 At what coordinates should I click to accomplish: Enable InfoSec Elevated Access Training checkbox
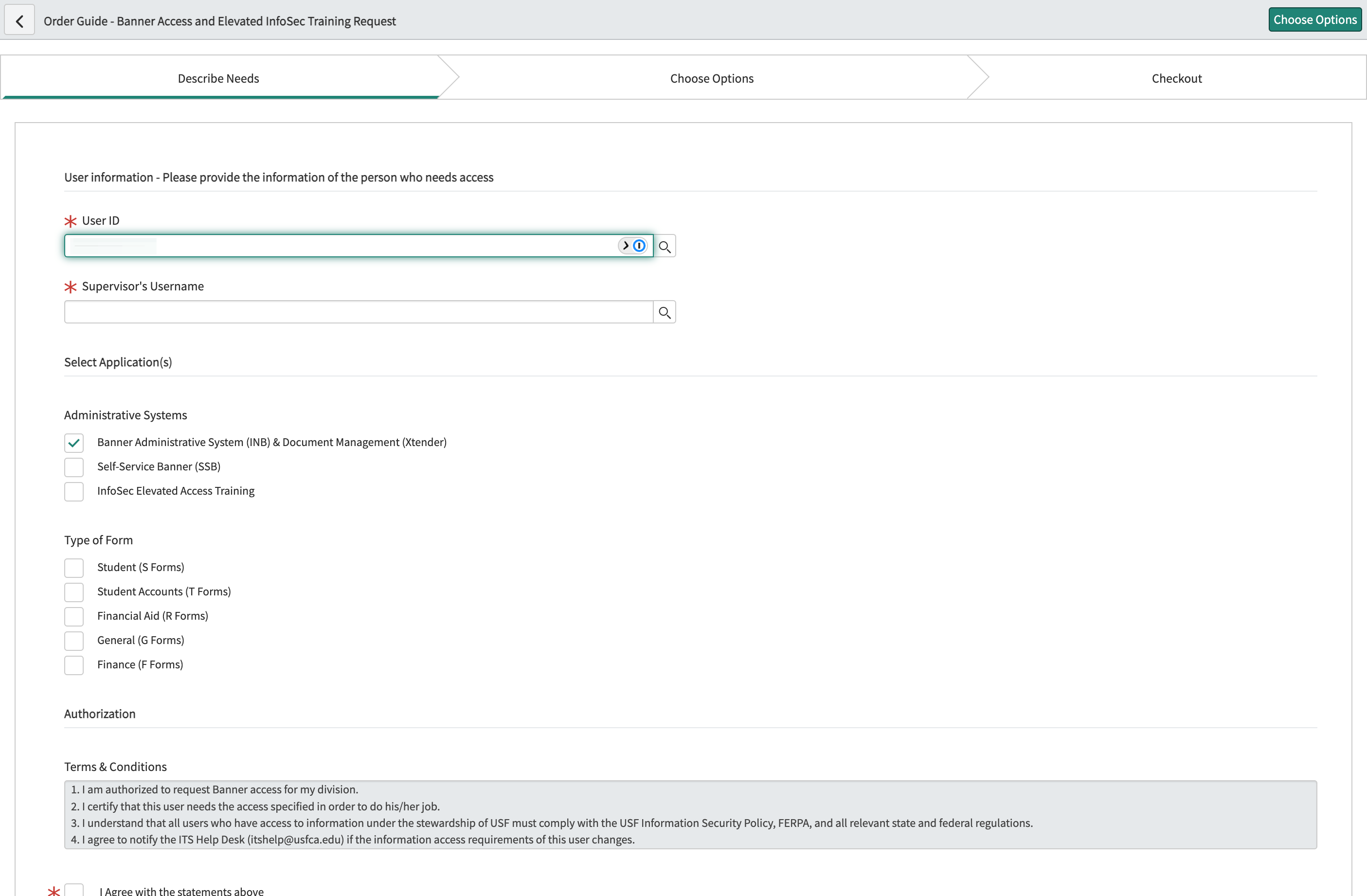(x=73, y=492)
